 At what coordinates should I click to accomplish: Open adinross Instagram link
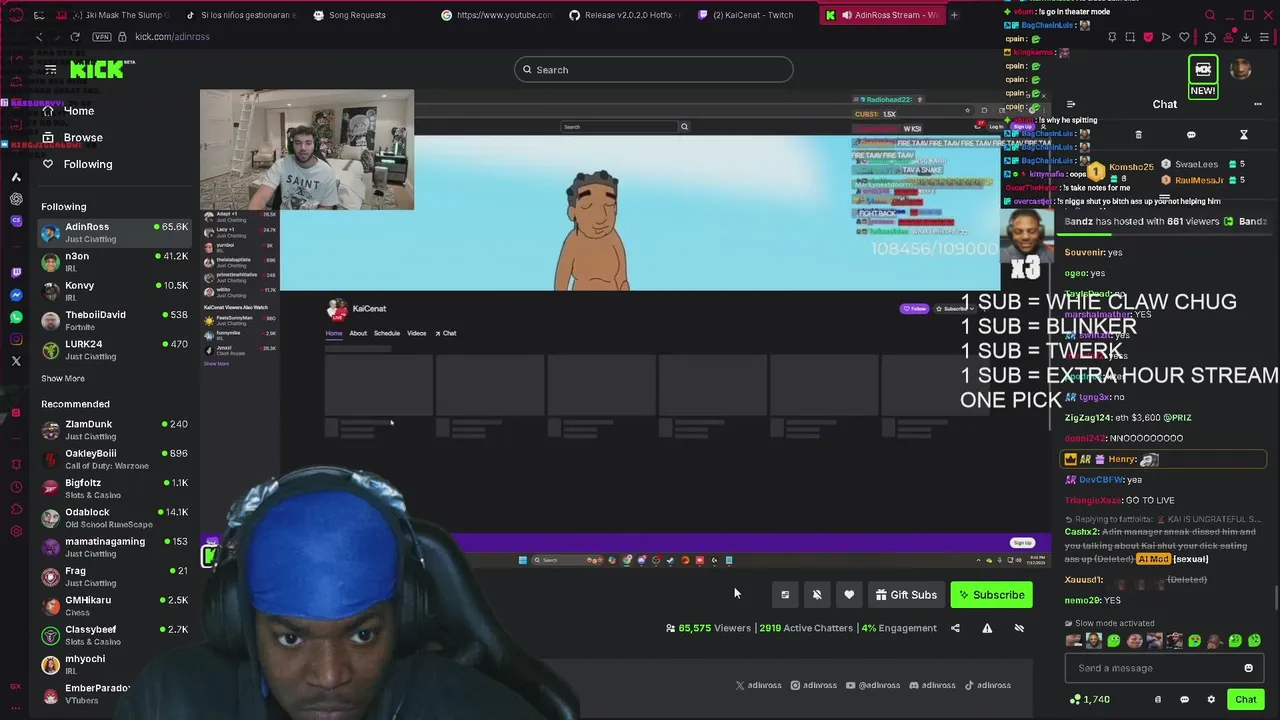pyautogui.click(x=813, y=685)
